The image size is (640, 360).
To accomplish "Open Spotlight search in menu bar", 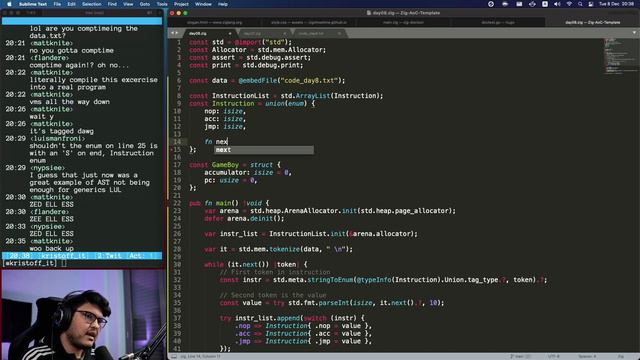I will [x=580, y=4].
